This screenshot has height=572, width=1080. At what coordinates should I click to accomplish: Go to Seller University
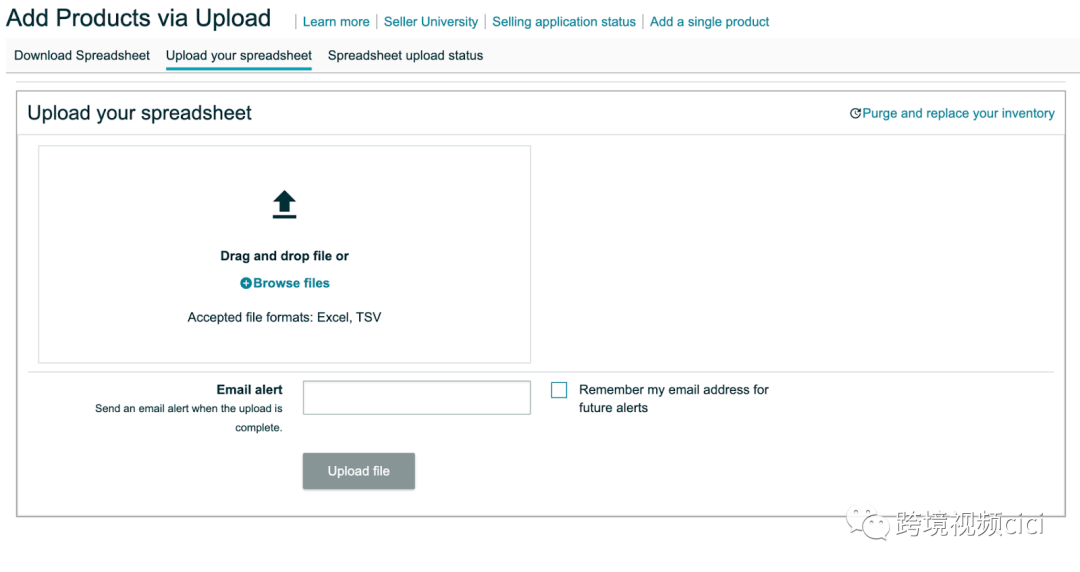click(430, 22)
